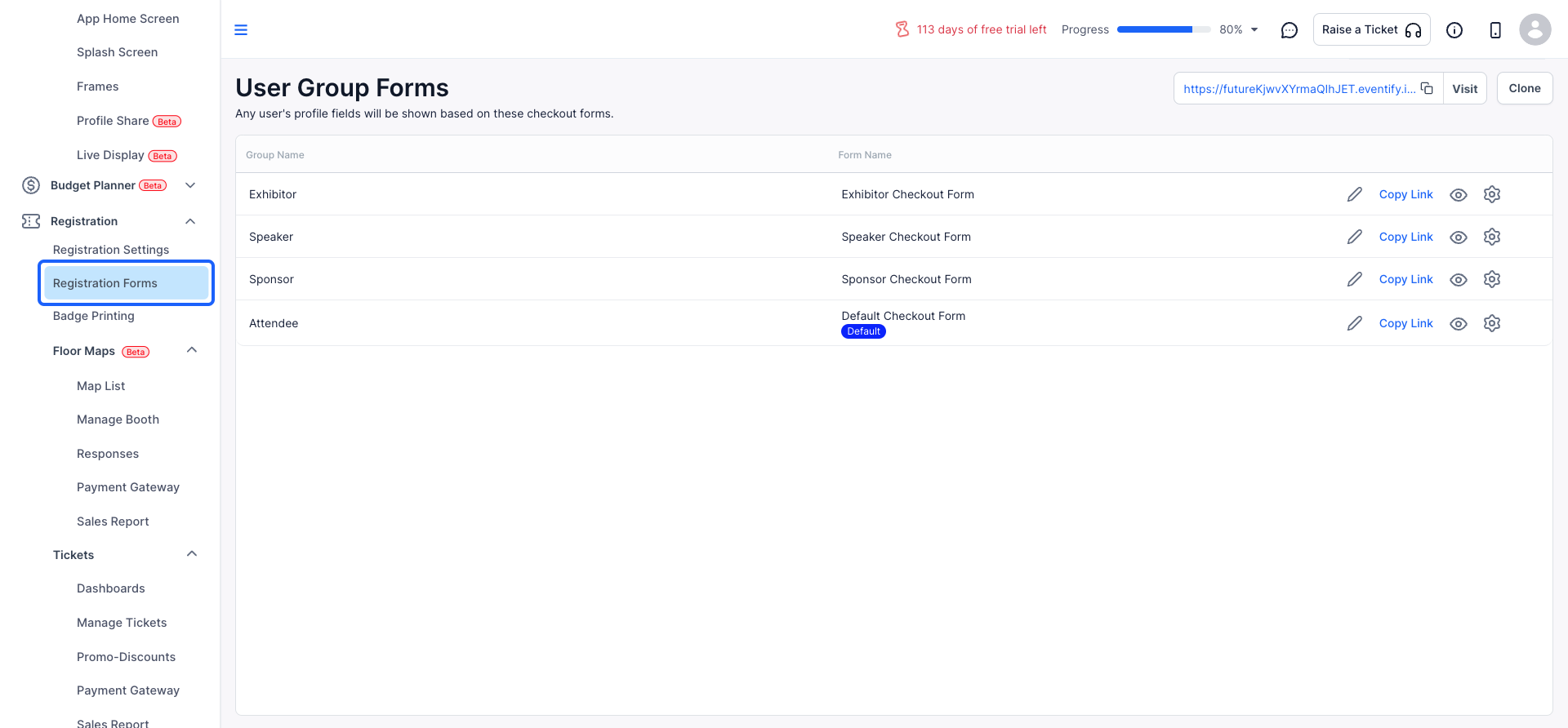The height and width of the screenshot is (728, 1568).
Task: Click the event URL link
Action: [1299, 89]
